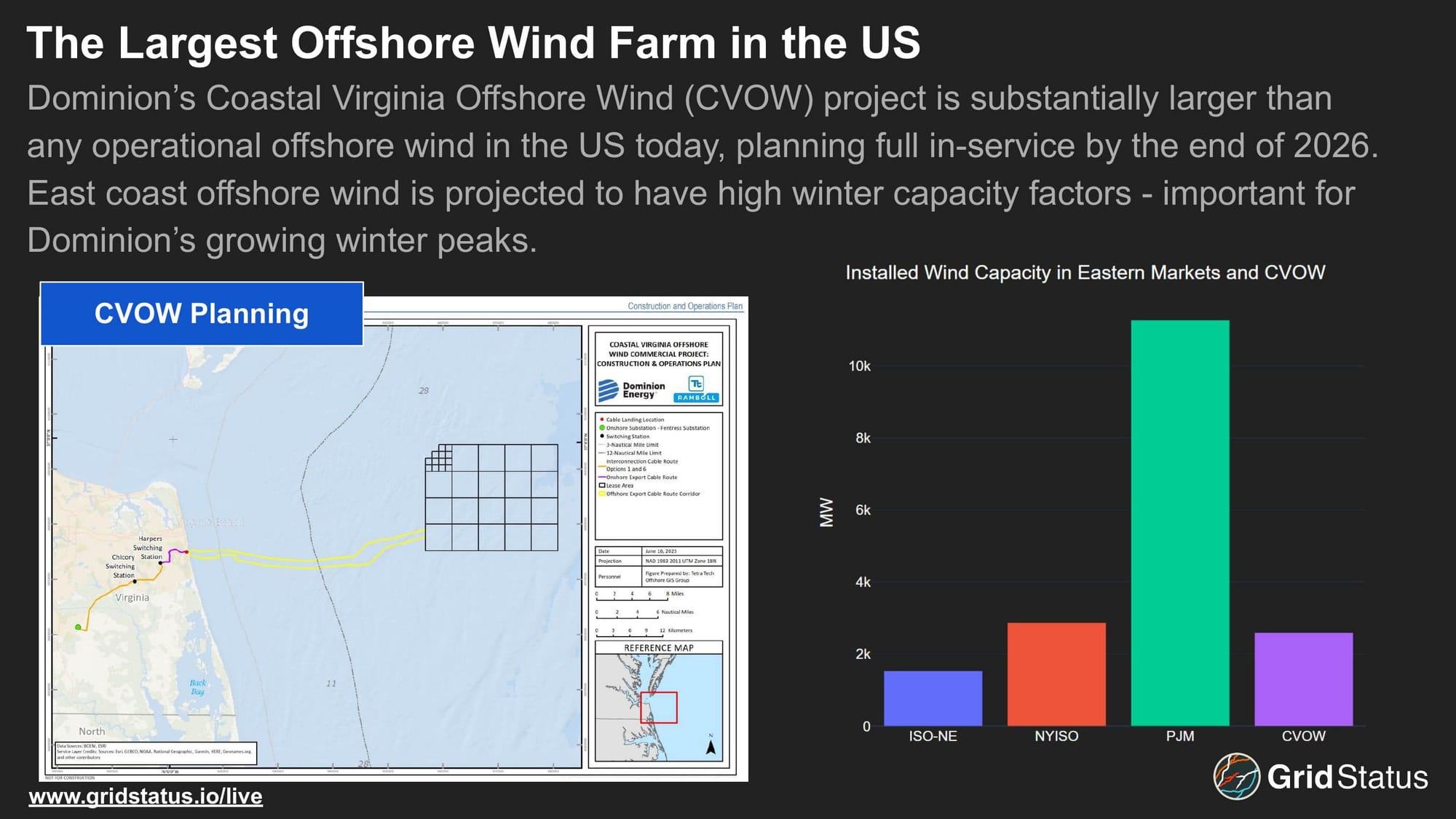Click the blue ISO-NE bar
Screen dimensions: 1456x819
933,698
